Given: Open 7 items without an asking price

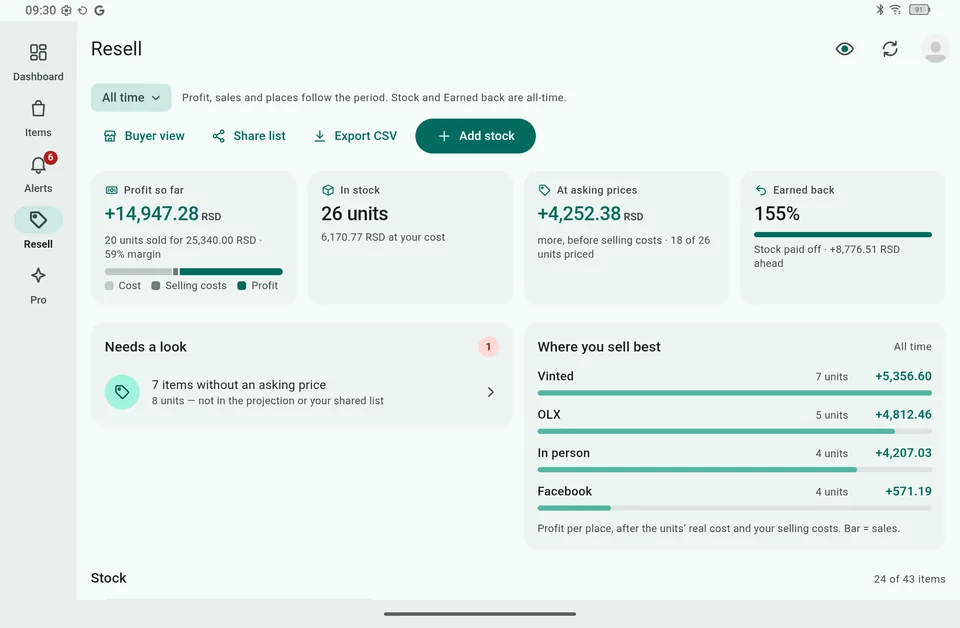Looking at the screenshot, I should coord(301,392).
